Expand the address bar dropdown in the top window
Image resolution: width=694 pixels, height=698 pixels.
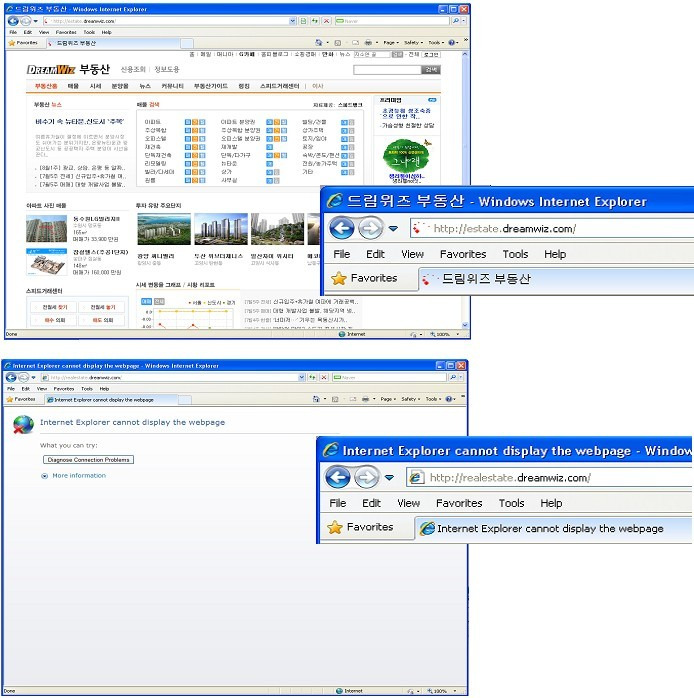point(292,21)
